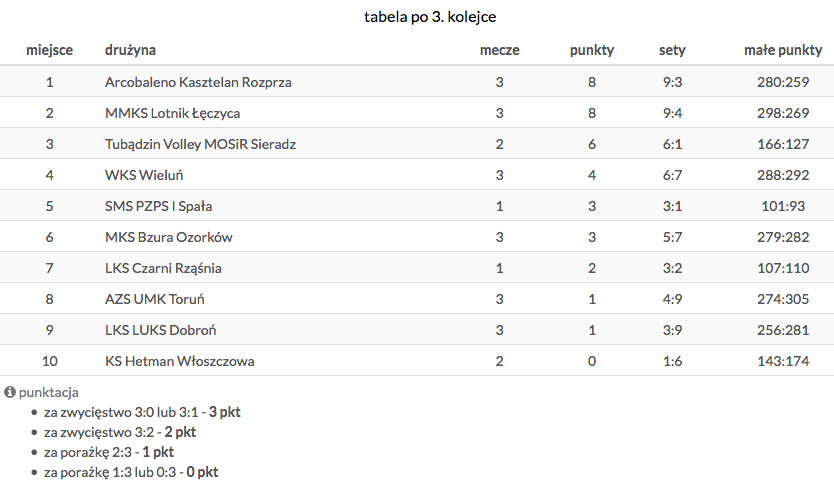This screenshot has width=834, height=499.
Task: Select MKS Bzura Ozorków team
Action: tap(169, 237)
